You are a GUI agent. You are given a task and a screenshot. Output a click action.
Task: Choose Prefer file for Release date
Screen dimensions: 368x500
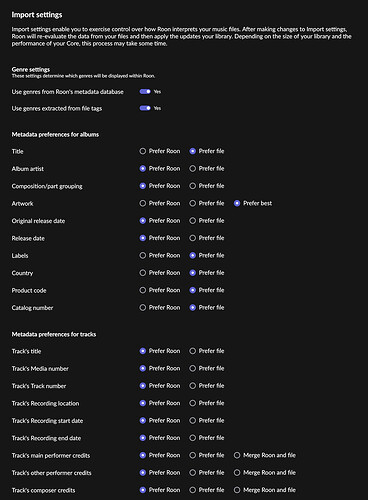point(193,238)
